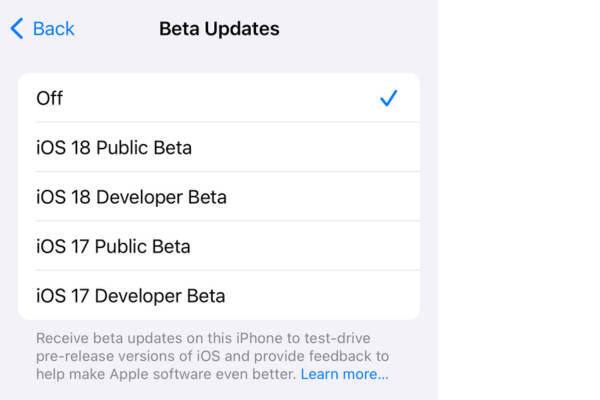
Task: Tap the empty space in the iOS 18 Developer Beta row
Action: (x=320, y=197)
